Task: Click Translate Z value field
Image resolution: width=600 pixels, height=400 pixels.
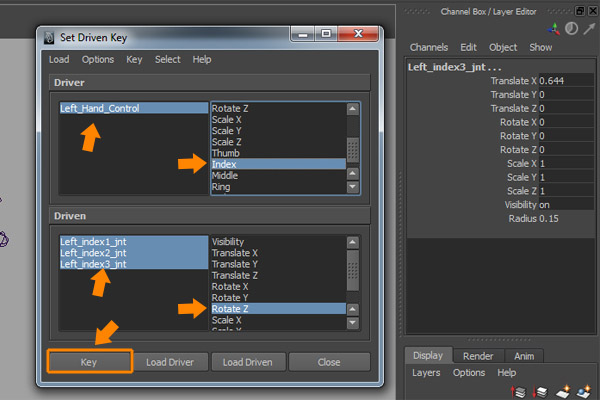Action: tap(566, 108)
